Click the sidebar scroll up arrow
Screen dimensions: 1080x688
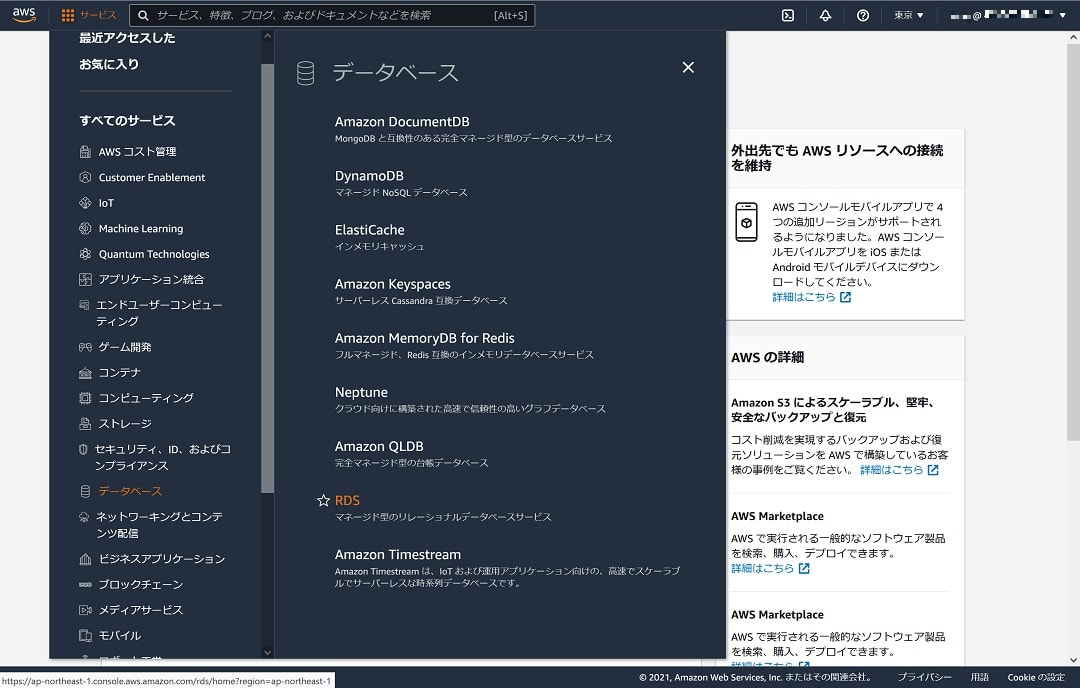click(268, 37)
